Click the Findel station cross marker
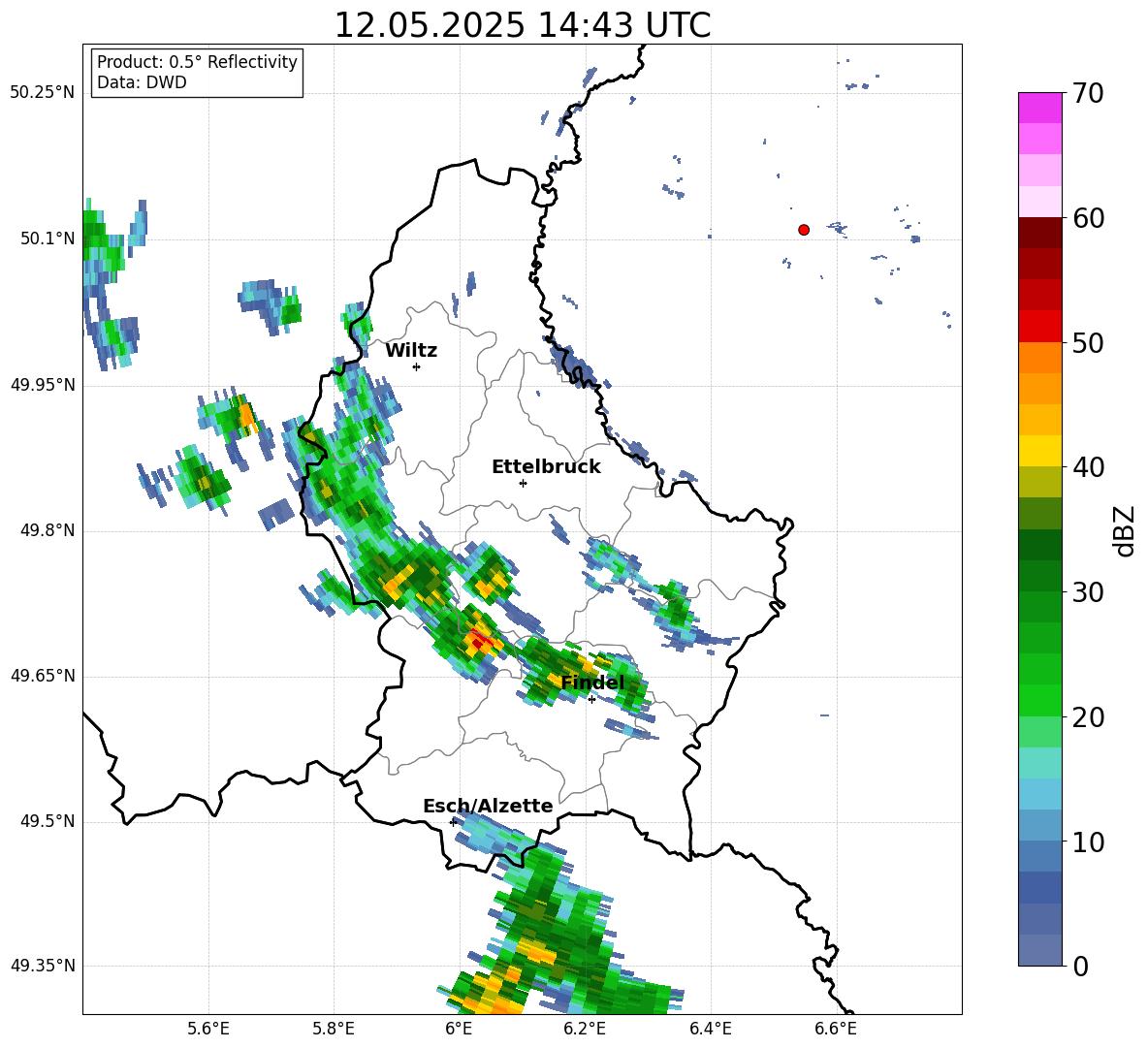Image resolution: width=1148 pixels, height=1048 pixels. (x=591, y=700)
